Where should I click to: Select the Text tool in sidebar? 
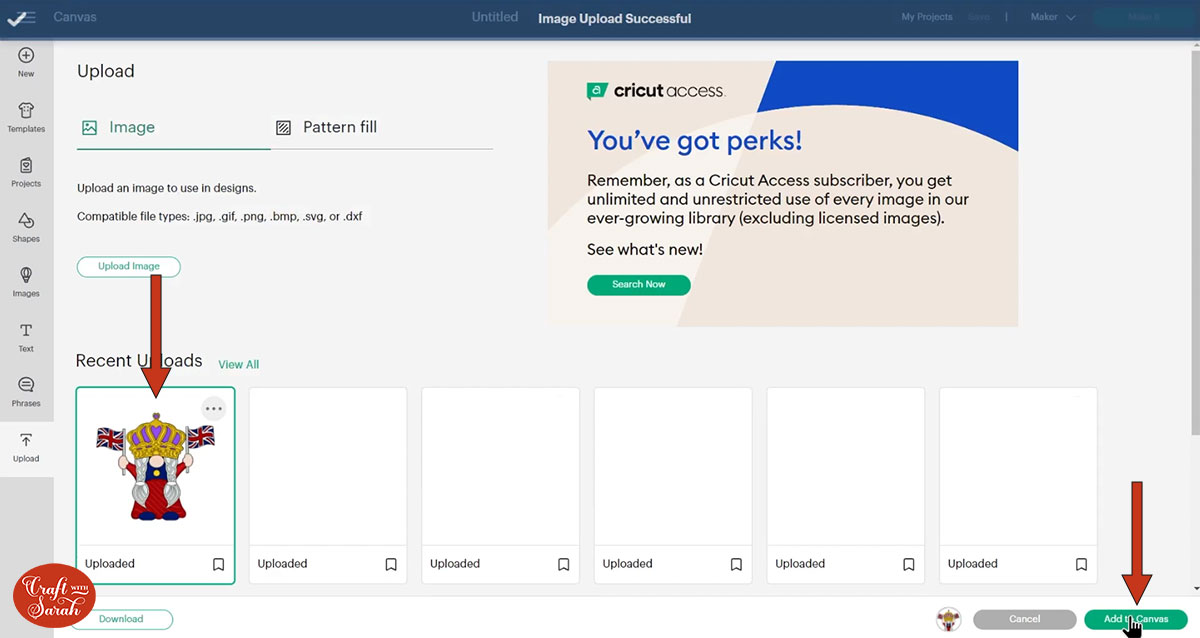[x=26, y=337]
